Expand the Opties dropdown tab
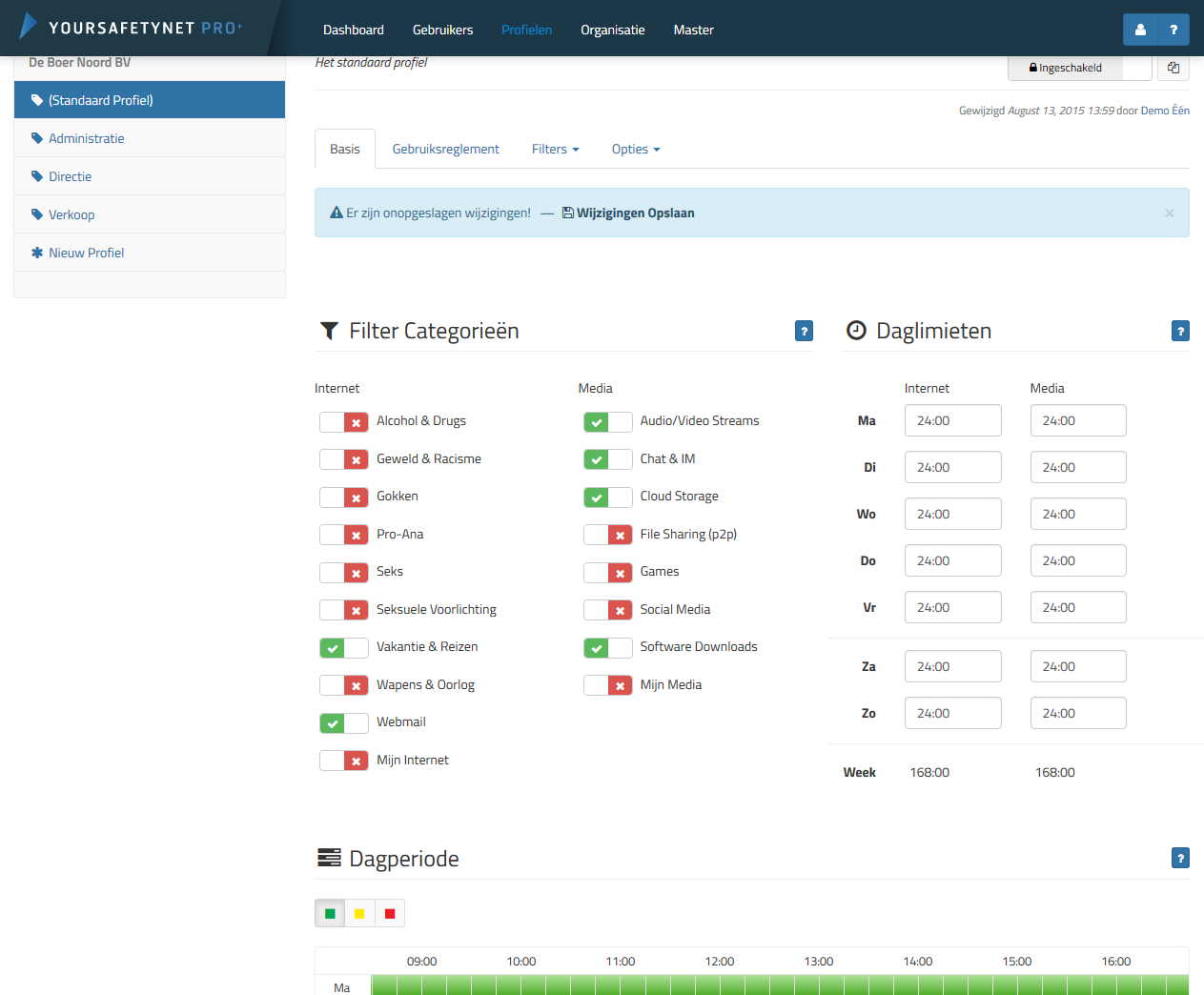 [636, 149]
